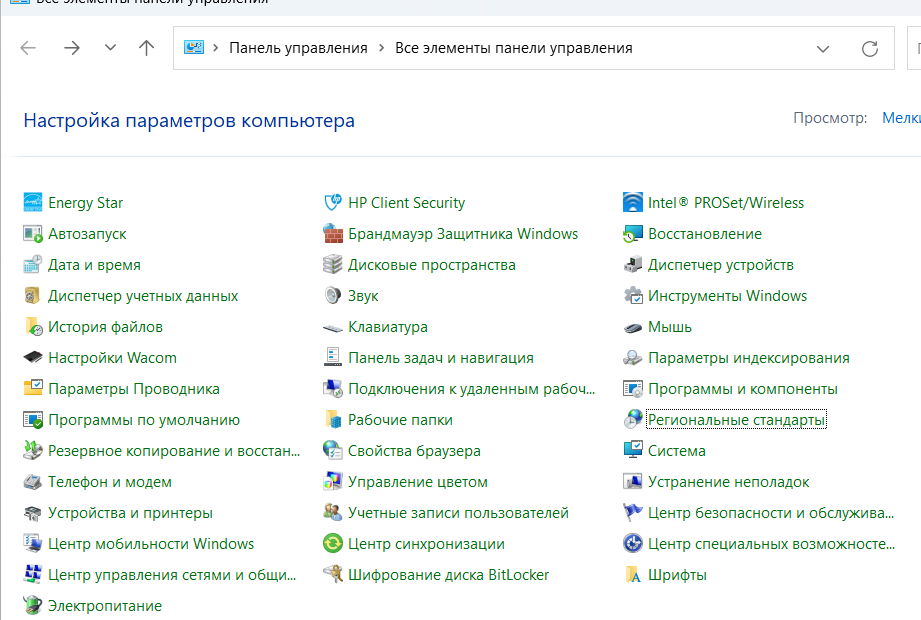This screenshot has width=921, height=620.
Task: Open the Брандмауэр Защитника Windows brick icon
Action: [333, 234]
